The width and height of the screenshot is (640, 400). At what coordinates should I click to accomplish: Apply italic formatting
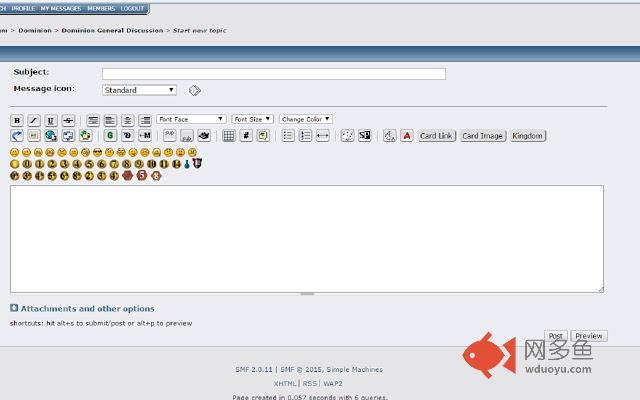pos(34,120)
